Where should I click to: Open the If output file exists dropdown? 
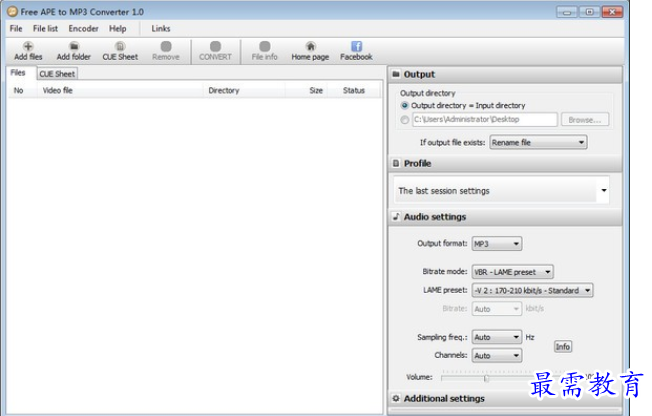(x=538, y=142)
